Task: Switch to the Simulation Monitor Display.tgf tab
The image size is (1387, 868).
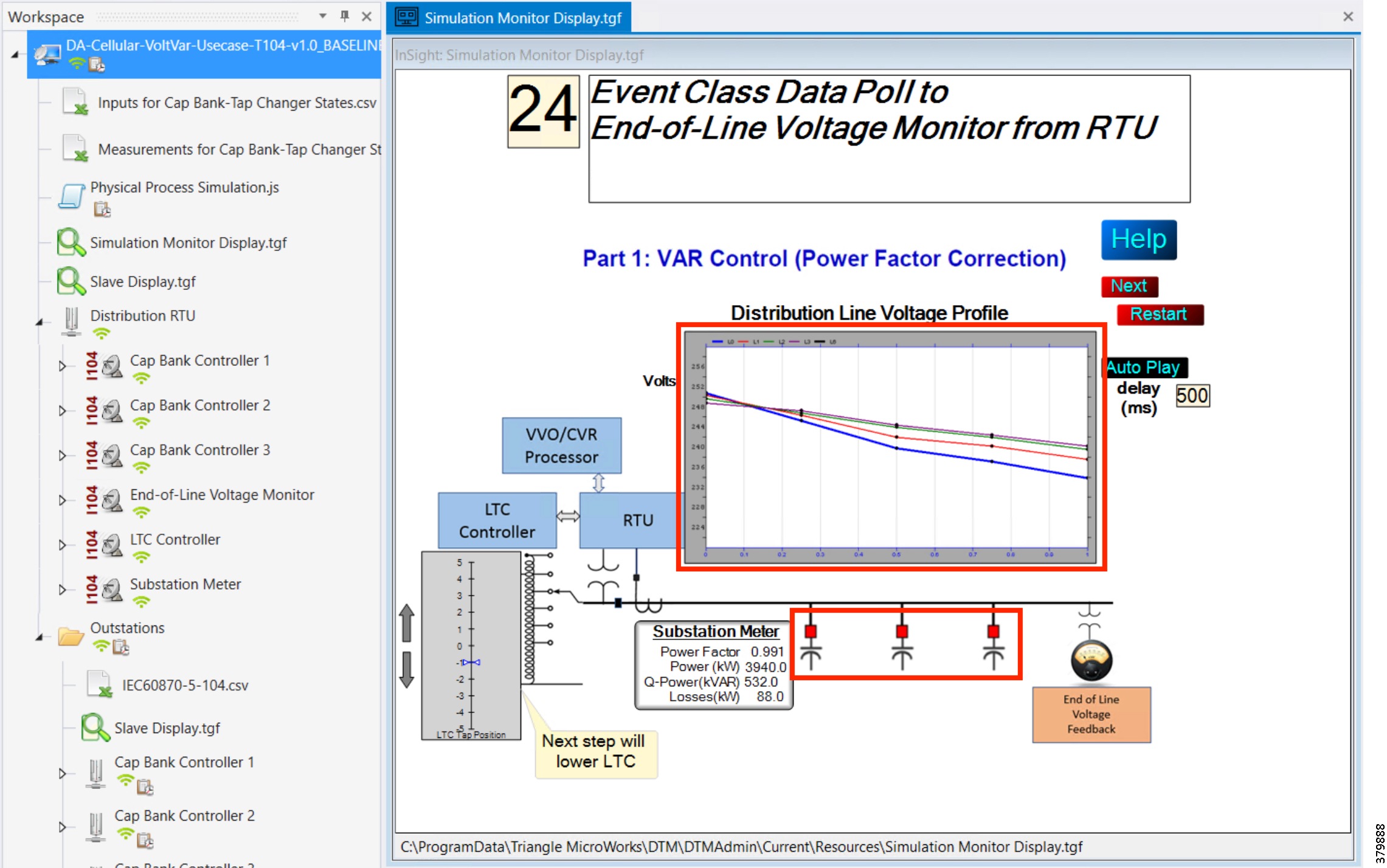Action: click(x=524, y=17)
